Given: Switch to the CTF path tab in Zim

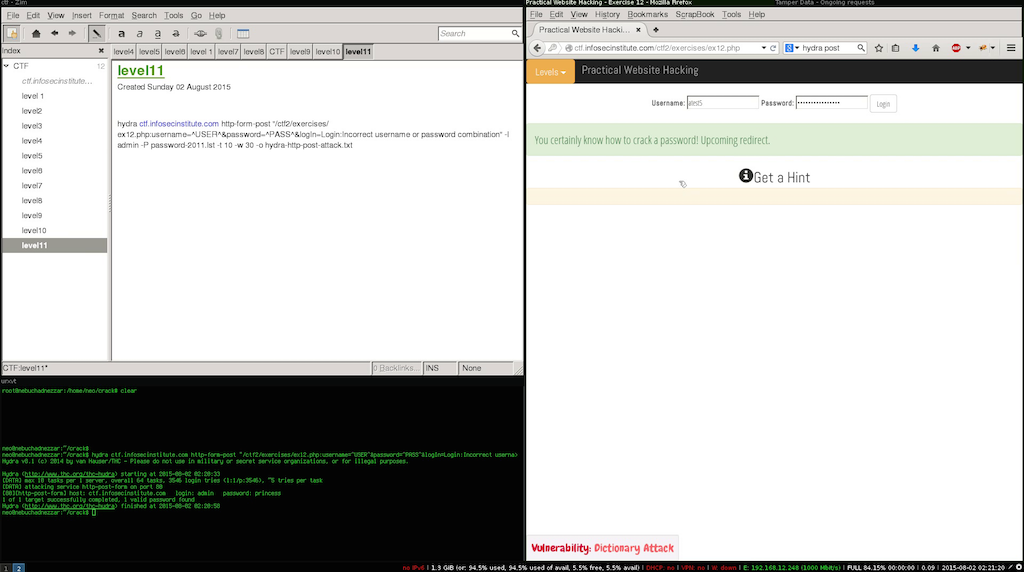Looking at the screenshot, I should pyautogui.click(x=277, y=52).
